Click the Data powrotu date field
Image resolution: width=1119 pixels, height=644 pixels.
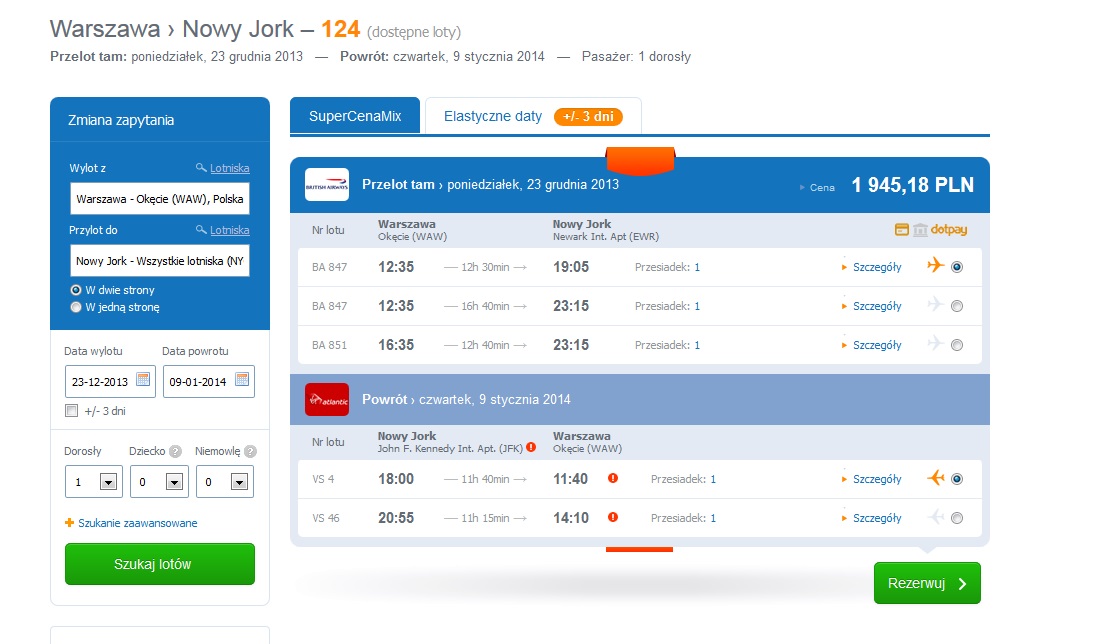pos(208,381)
